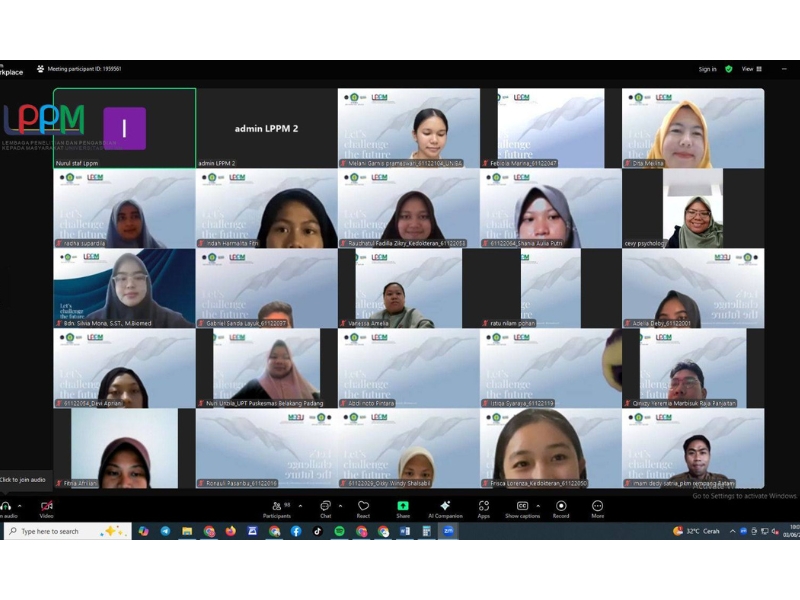Image resolution: width=800 pixels, height=600 pixels.
Task: Select Fitria Afriliani's video tile
Action: click(124, 448)
